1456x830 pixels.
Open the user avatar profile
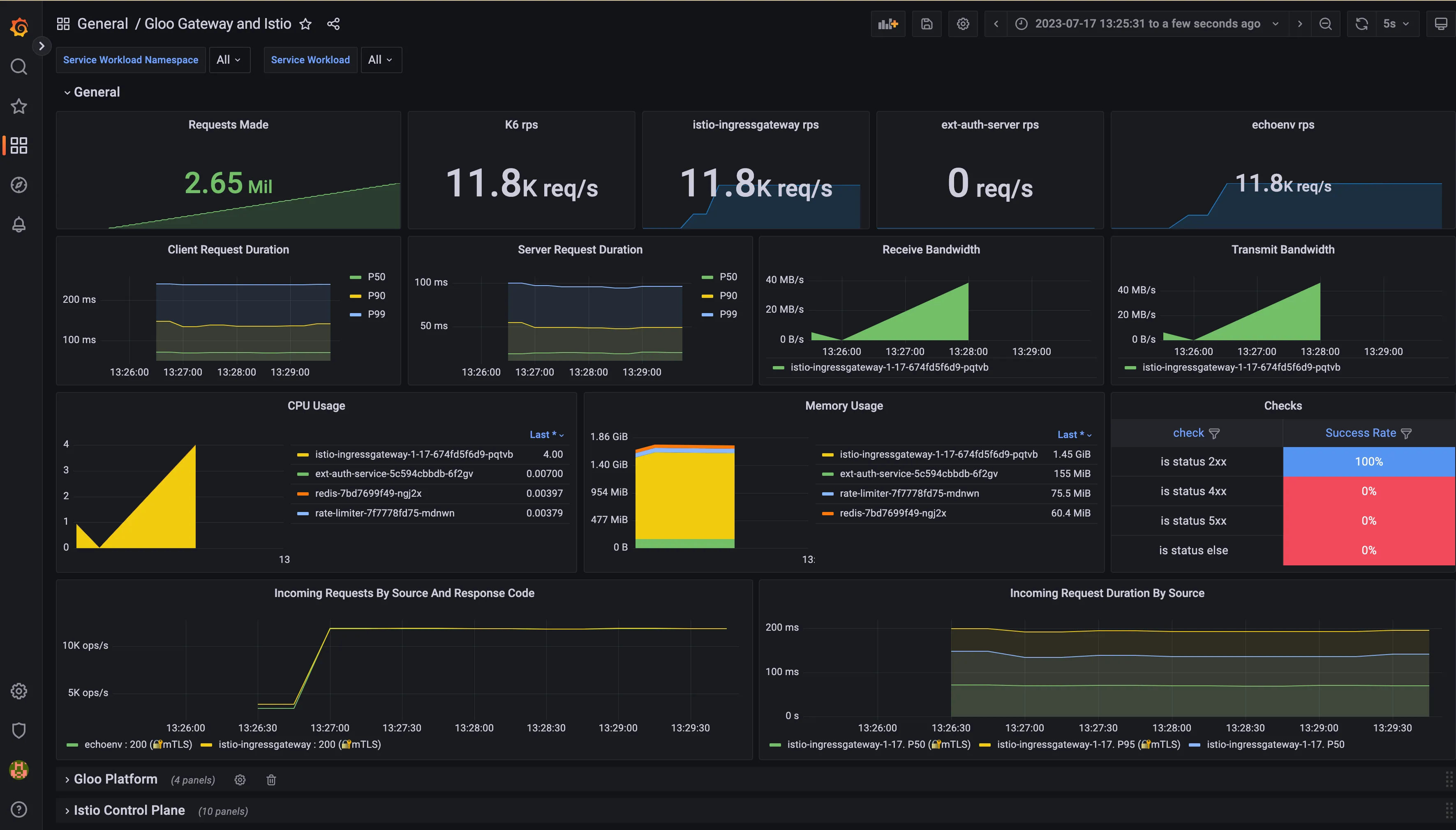pyautogui.click(x=19, y=770)
